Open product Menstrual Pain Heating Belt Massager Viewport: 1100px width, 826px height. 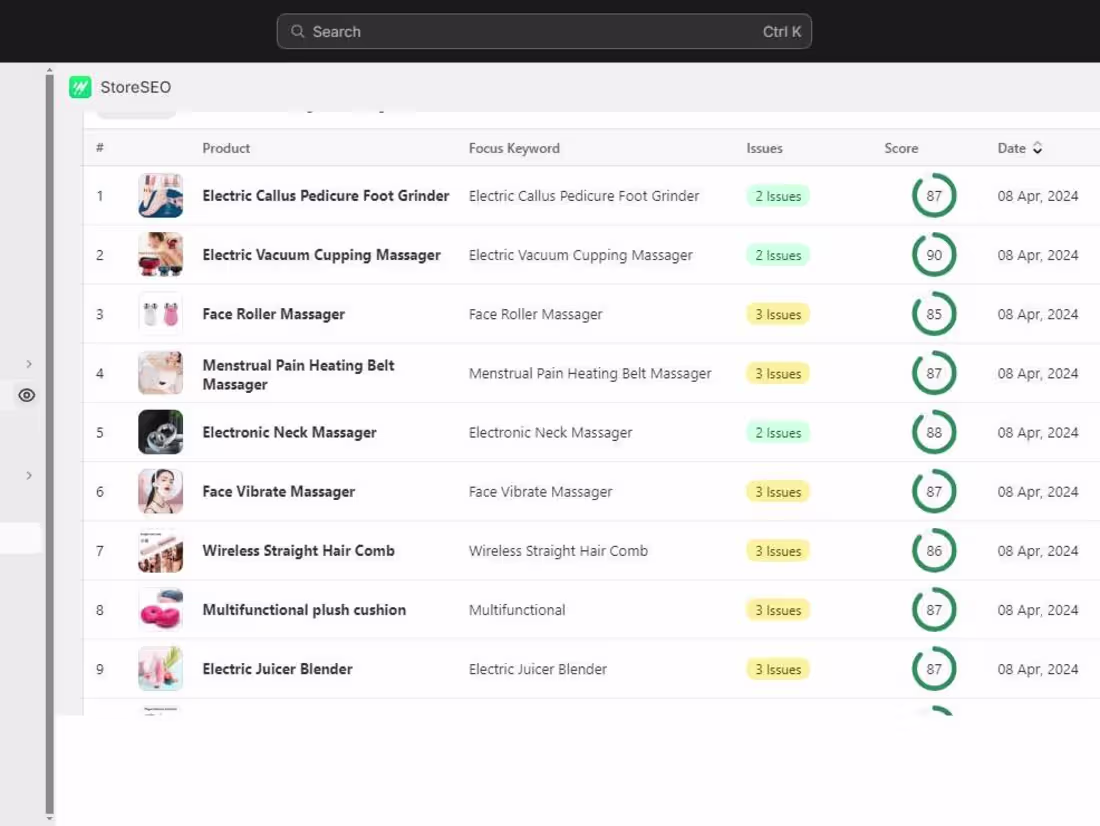[298, 375]
